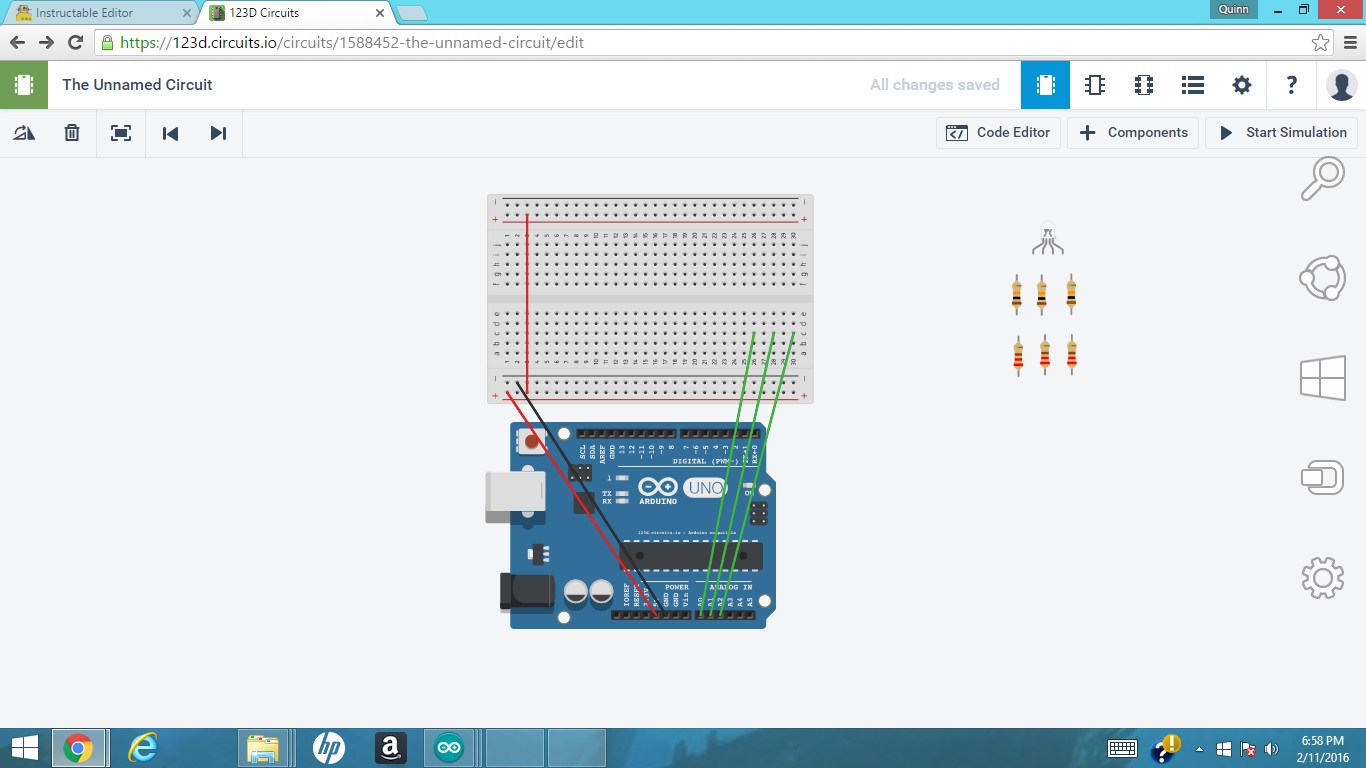
Task: Click the undo previous step icon
Action: point(170,133)
